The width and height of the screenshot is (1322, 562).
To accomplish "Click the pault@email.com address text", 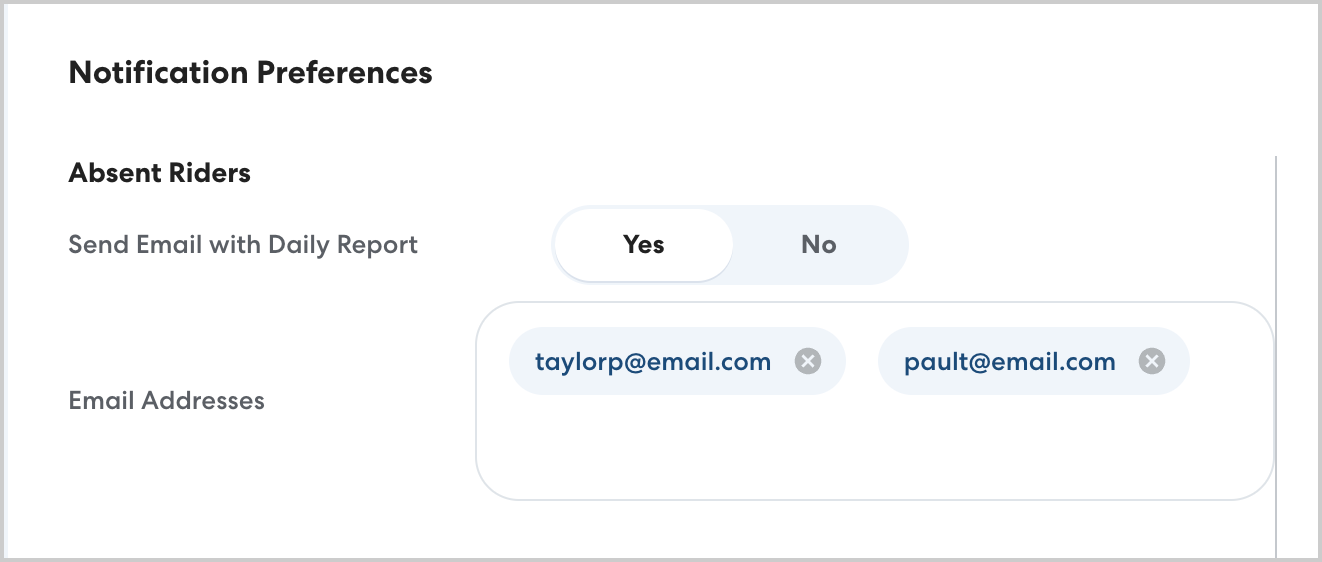I will point(1009,361).
